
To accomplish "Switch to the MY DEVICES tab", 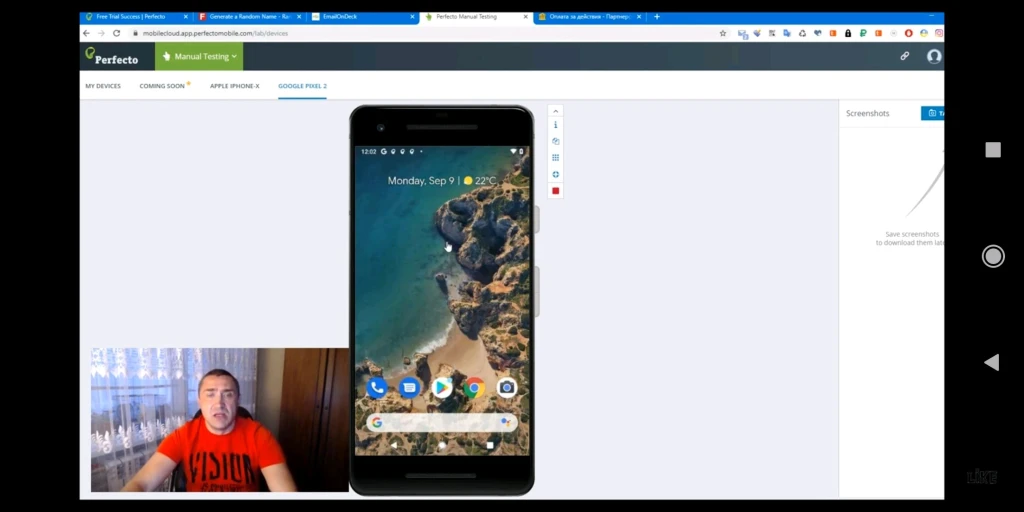I will coord(103,86).
